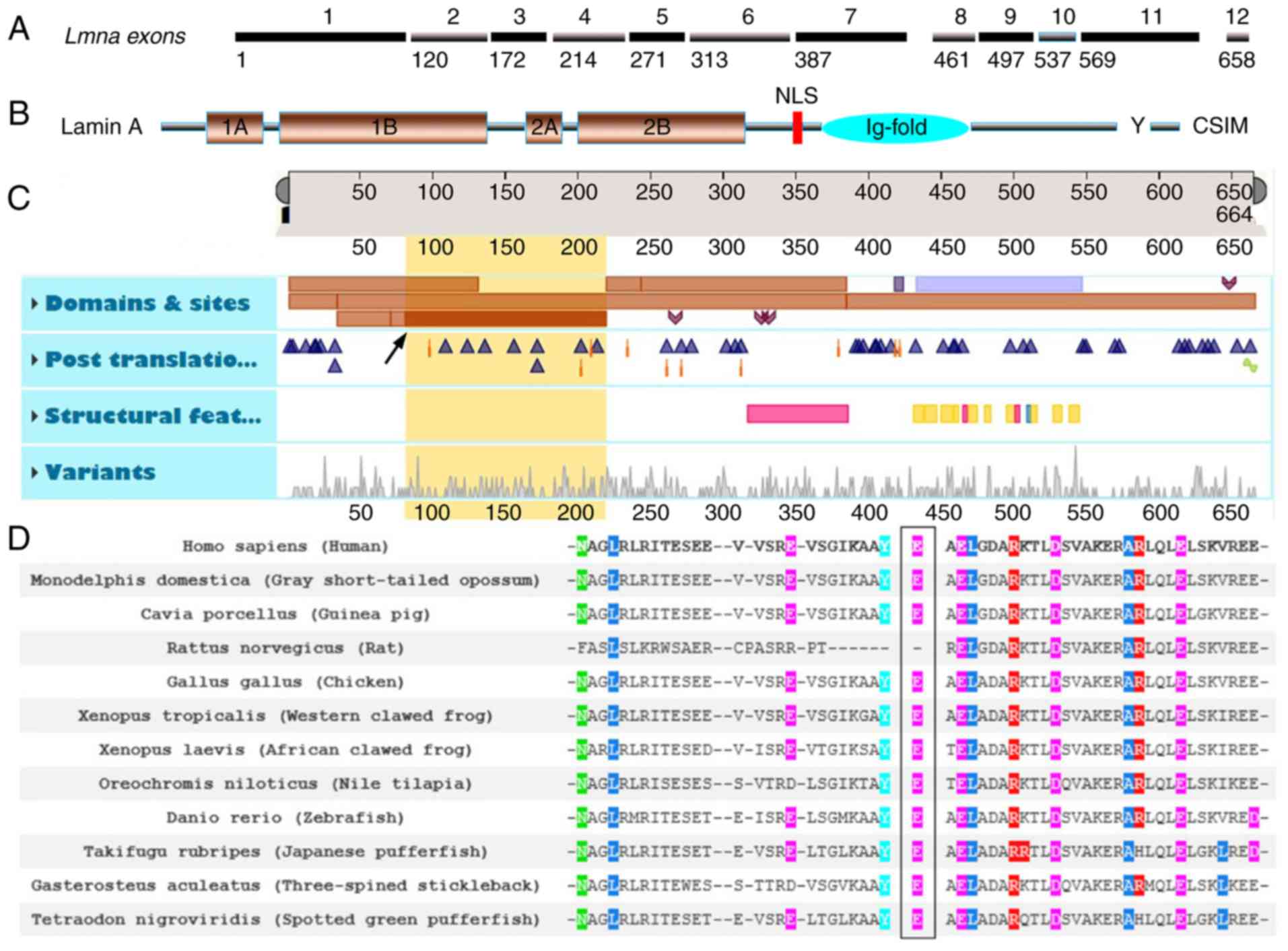Click the rightmost purple chevron marker in Domains row
Viewport: 1288px width, 951px height.
point(1229,283)
